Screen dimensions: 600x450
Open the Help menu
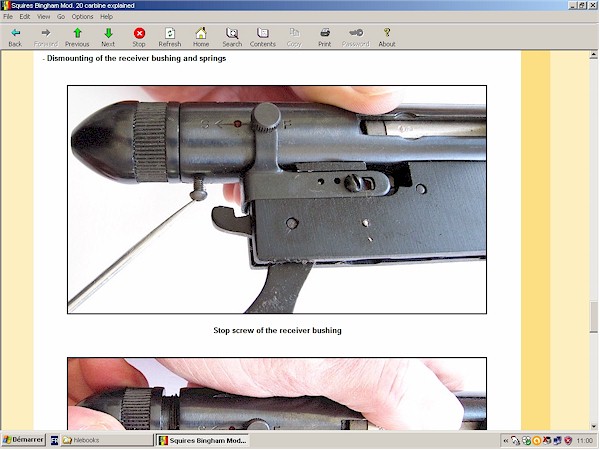[106, 17]
